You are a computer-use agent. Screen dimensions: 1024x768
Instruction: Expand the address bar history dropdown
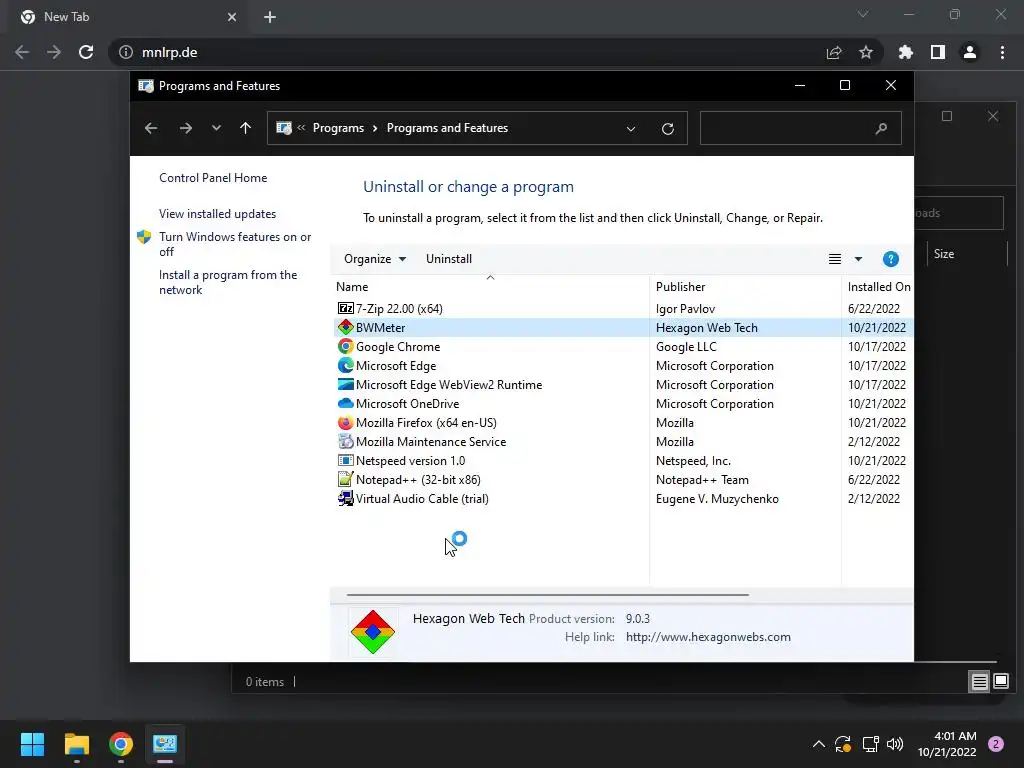pos(631,129)
